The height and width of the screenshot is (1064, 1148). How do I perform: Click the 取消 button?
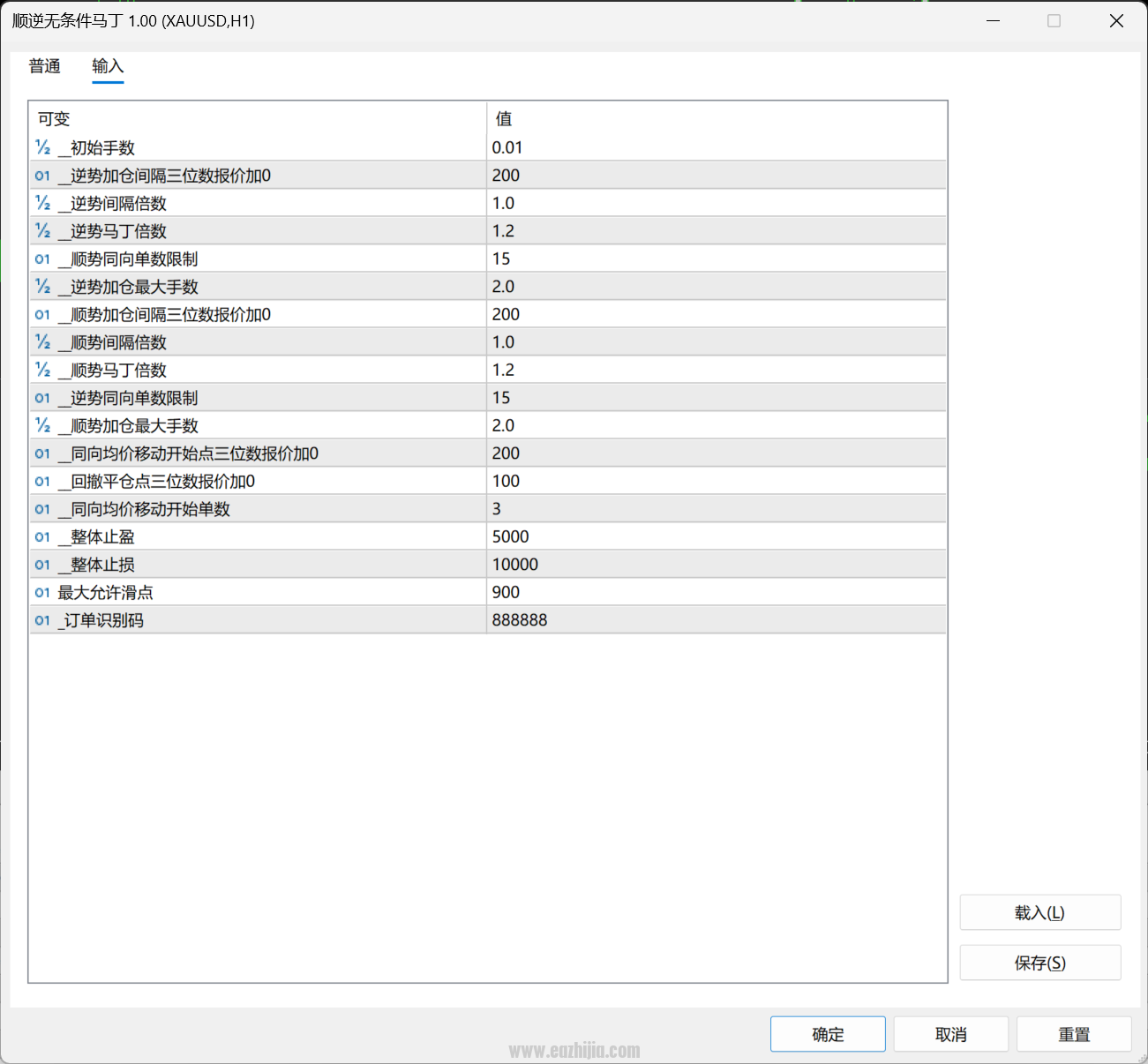tap(950, 1034)
